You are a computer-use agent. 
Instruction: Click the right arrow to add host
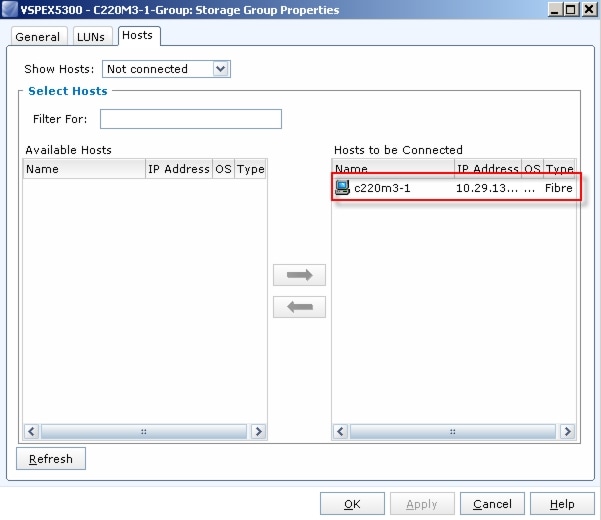[299, 275]
